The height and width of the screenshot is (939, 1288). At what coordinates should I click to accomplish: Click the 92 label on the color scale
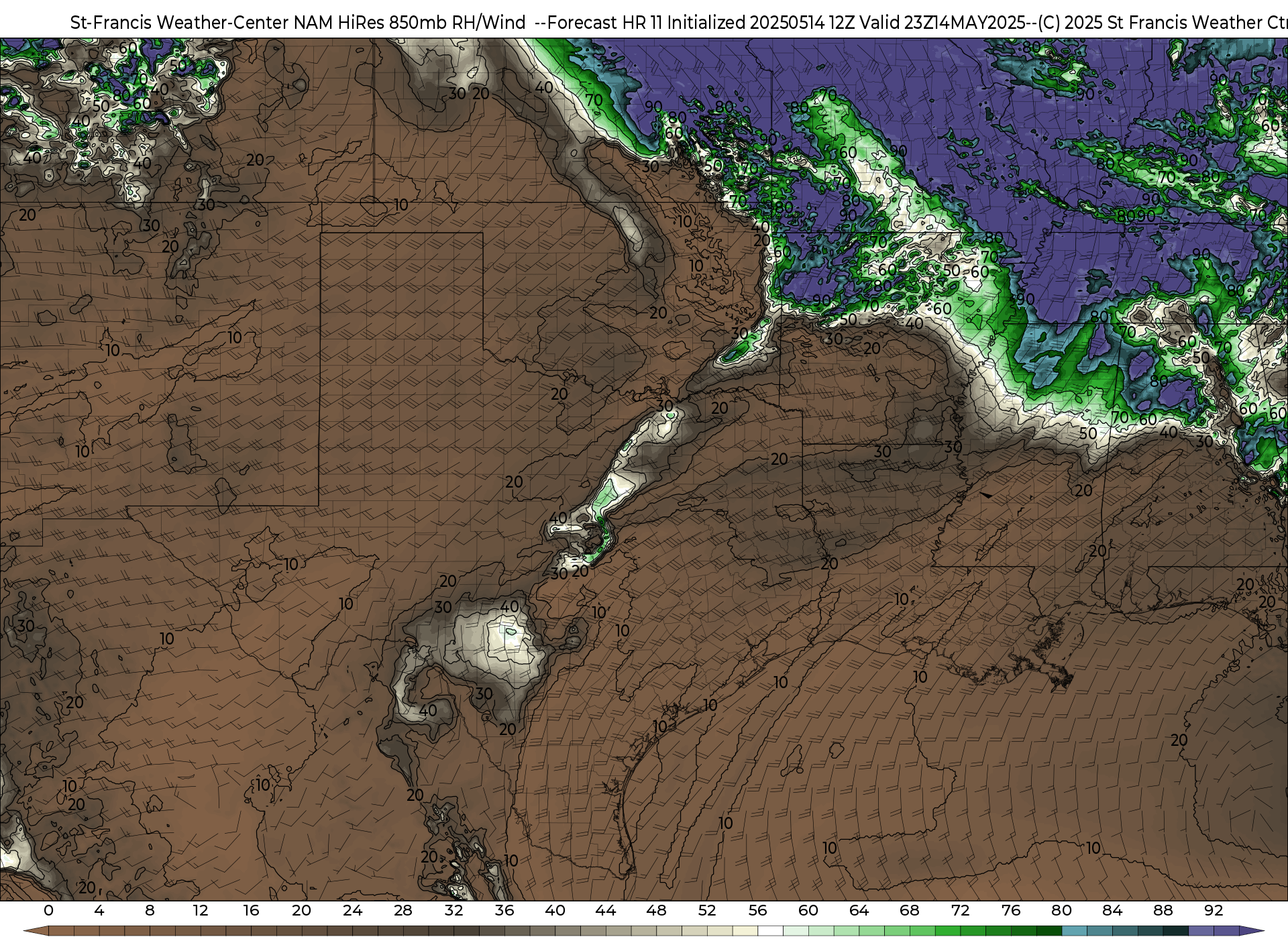(1214, 910)
